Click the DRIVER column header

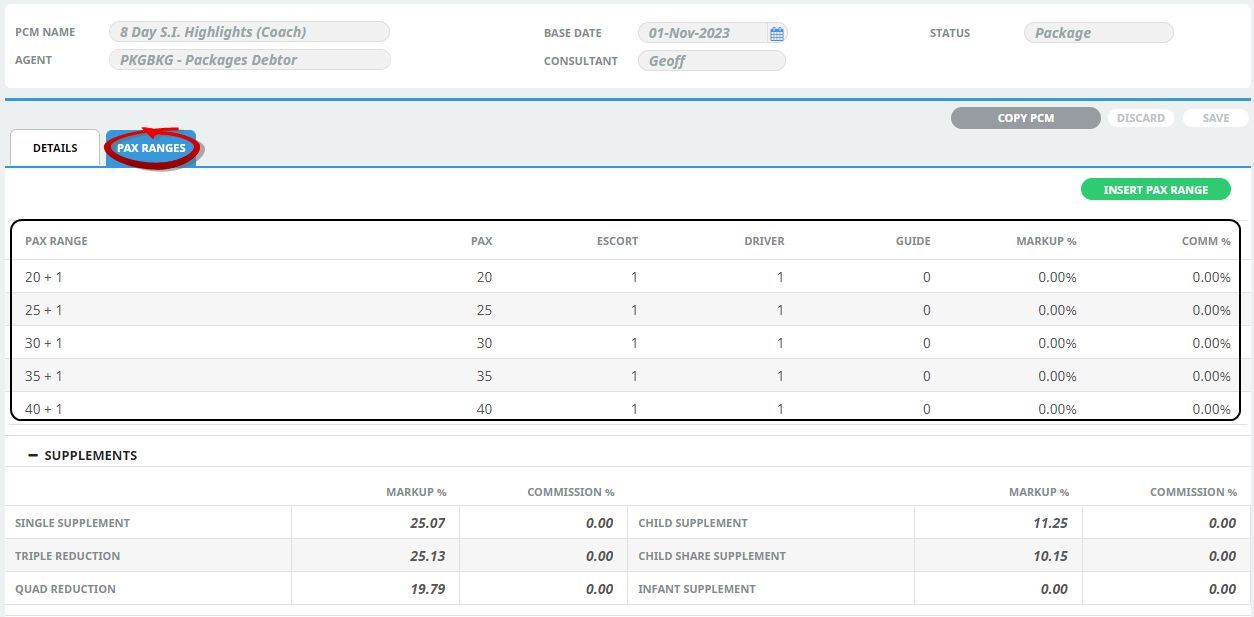coord(764,241)
